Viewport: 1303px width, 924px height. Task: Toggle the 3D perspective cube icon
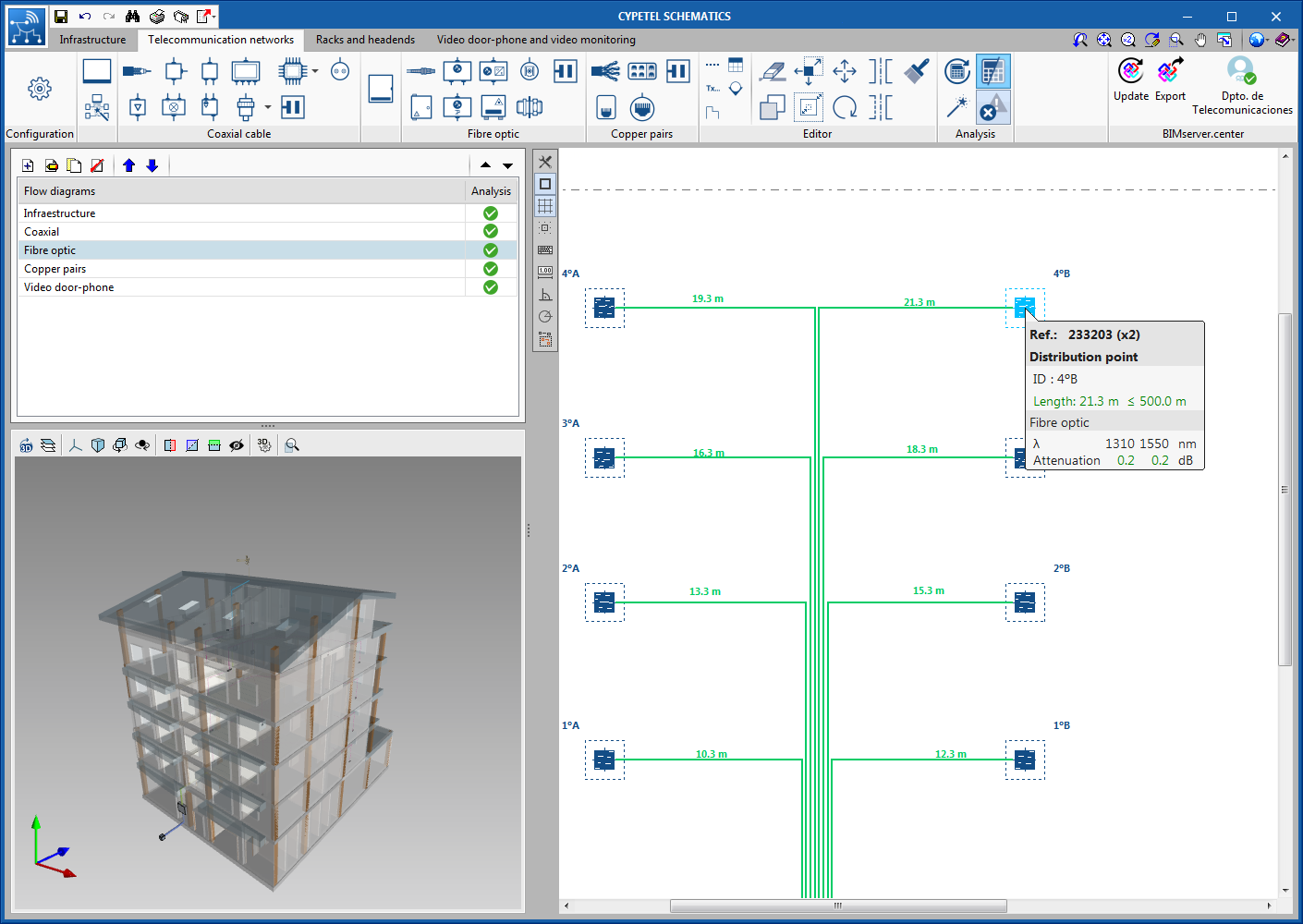(x=98, y=445)
